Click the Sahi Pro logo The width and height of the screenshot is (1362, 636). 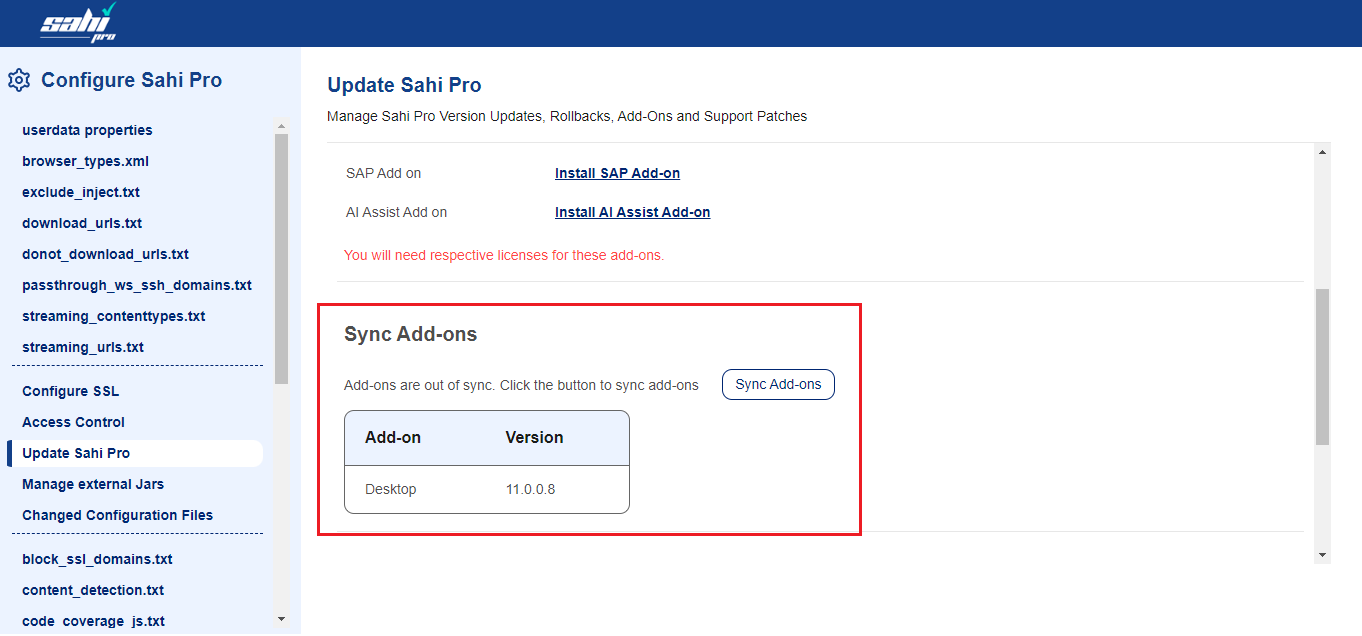click(x=78, y=23)
